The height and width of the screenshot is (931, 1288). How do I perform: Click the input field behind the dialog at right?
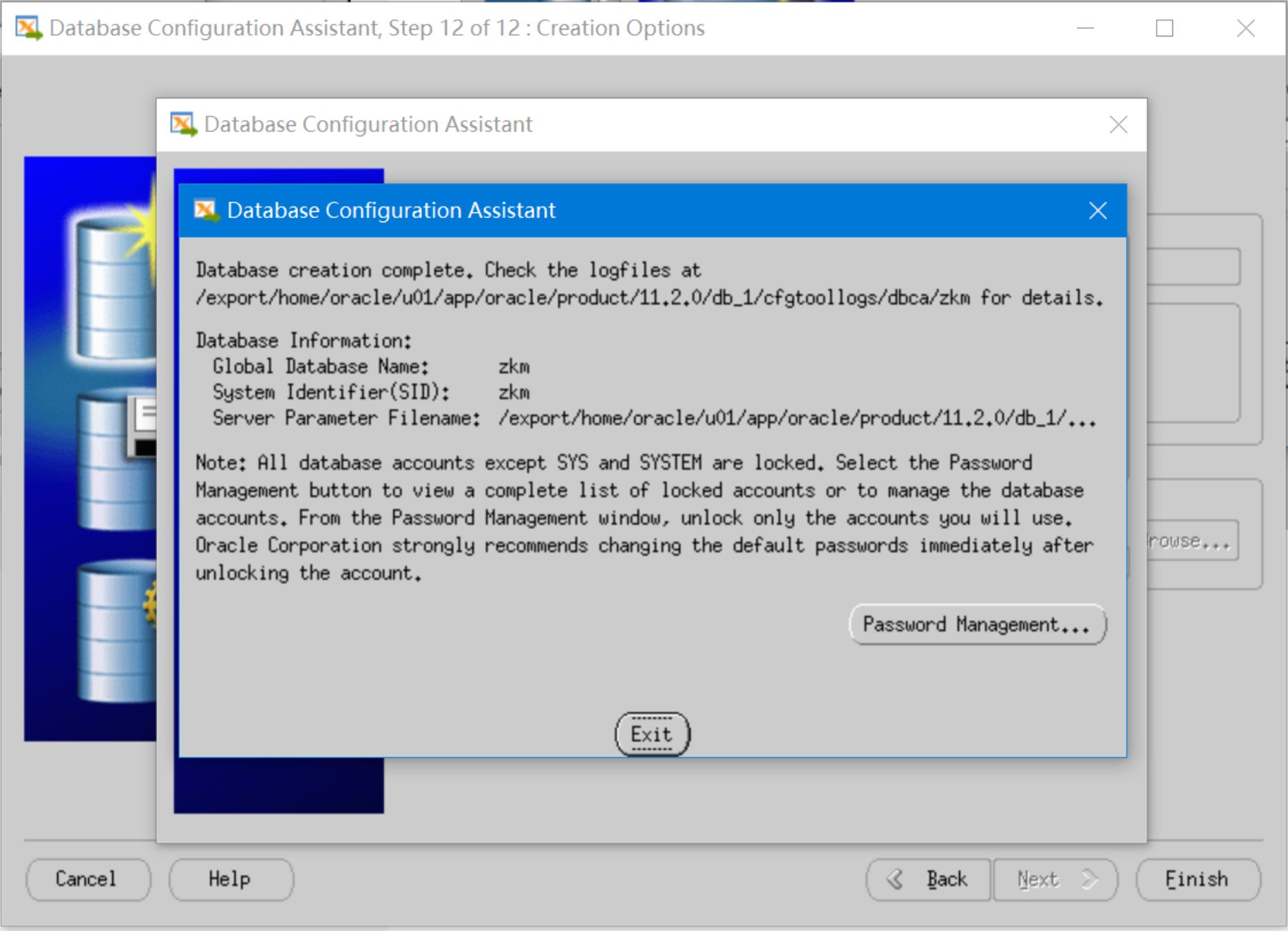pos(1194,266)
